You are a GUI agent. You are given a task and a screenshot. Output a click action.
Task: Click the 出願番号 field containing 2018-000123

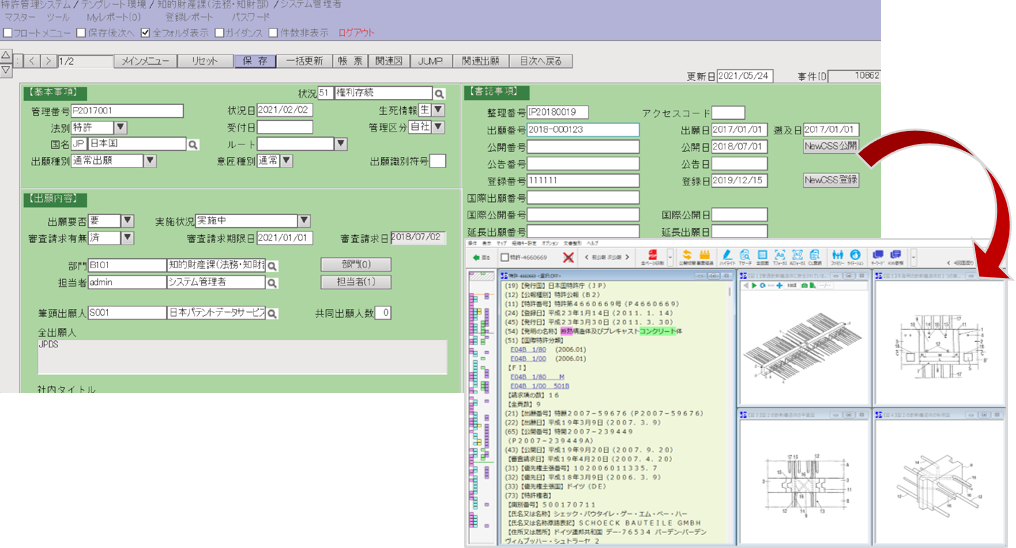pyautogui.click(x=583, y=130)
